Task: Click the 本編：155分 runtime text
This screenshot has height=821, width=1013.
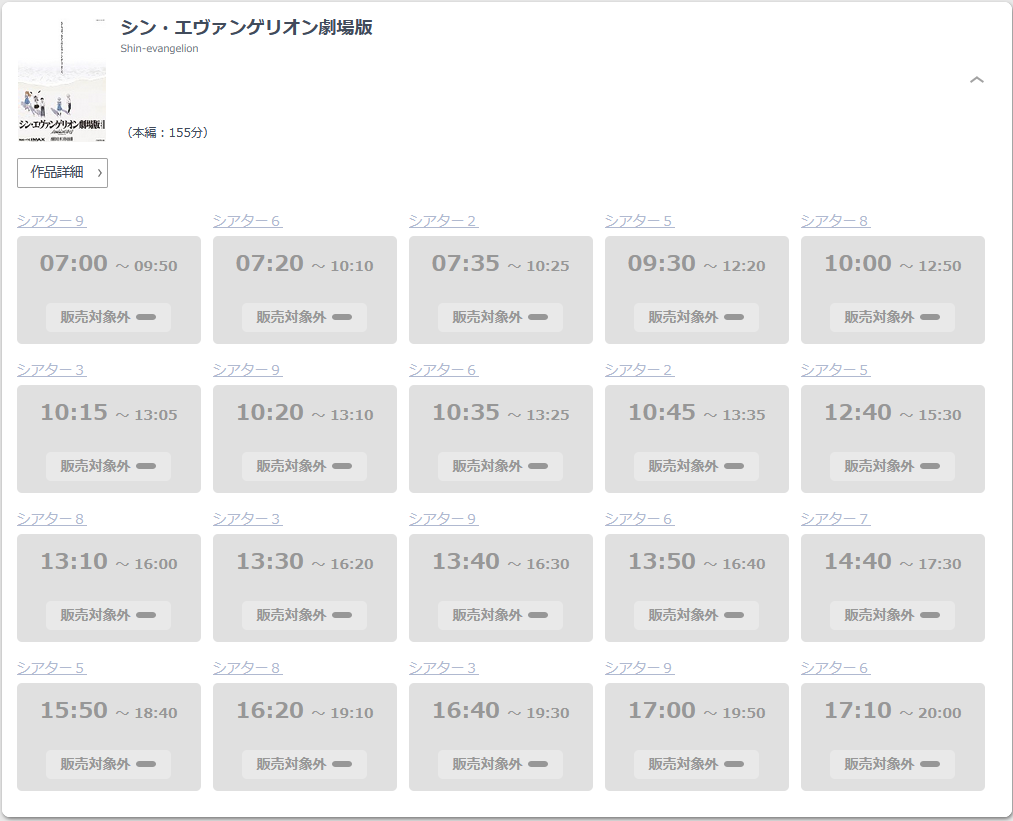Action: pyautogui.click(x=167, y=132)
